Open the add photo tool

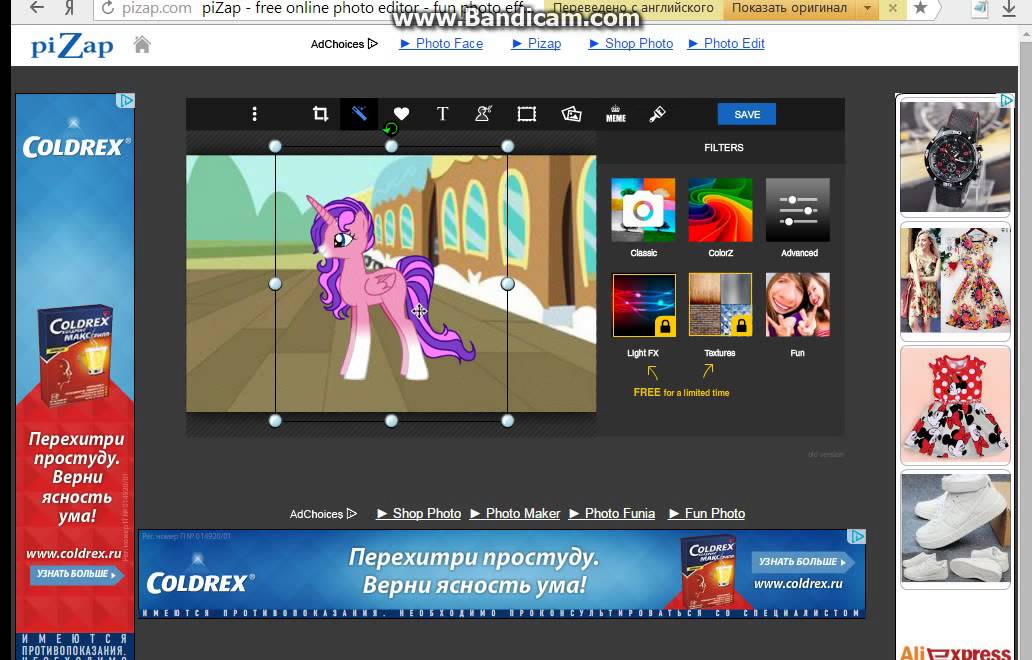(571, 114)
